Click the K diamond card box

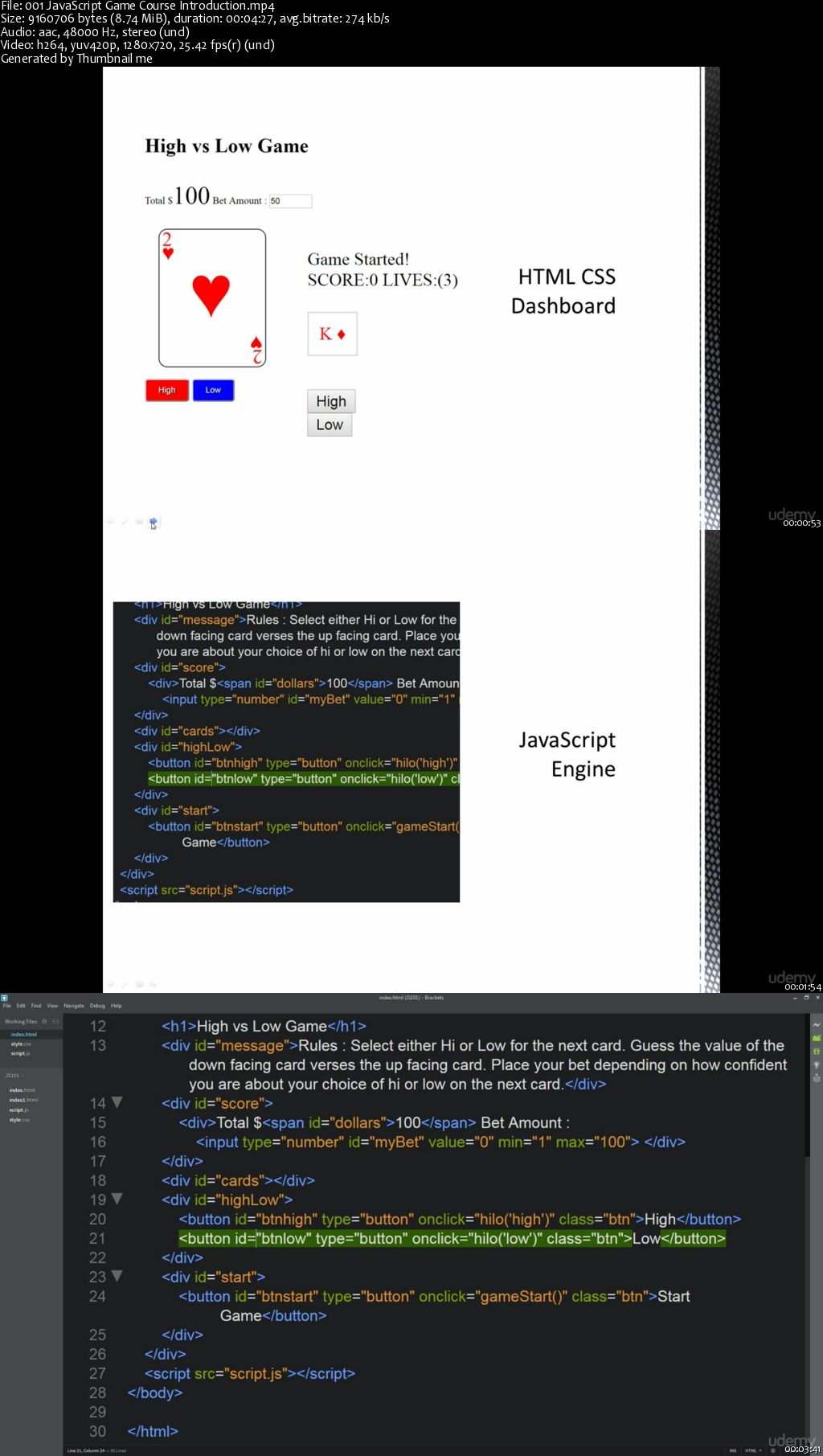click(x=332, y=334)
